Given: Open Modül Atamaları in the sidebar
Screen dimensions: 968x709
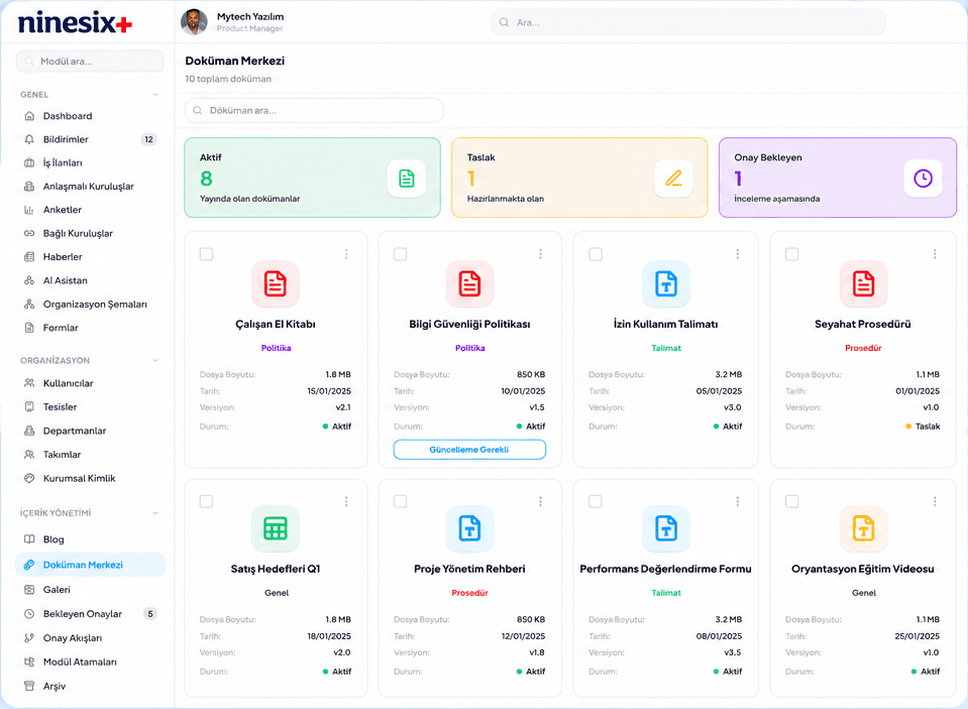Looking at the screenshot, I should click(90, 662).
